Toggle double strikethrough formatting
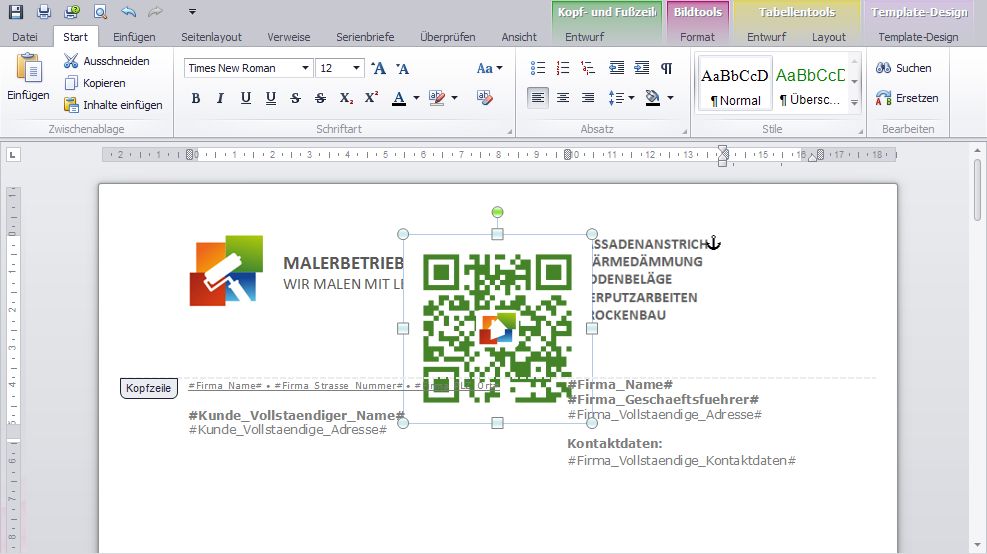 tap(320, 98)
